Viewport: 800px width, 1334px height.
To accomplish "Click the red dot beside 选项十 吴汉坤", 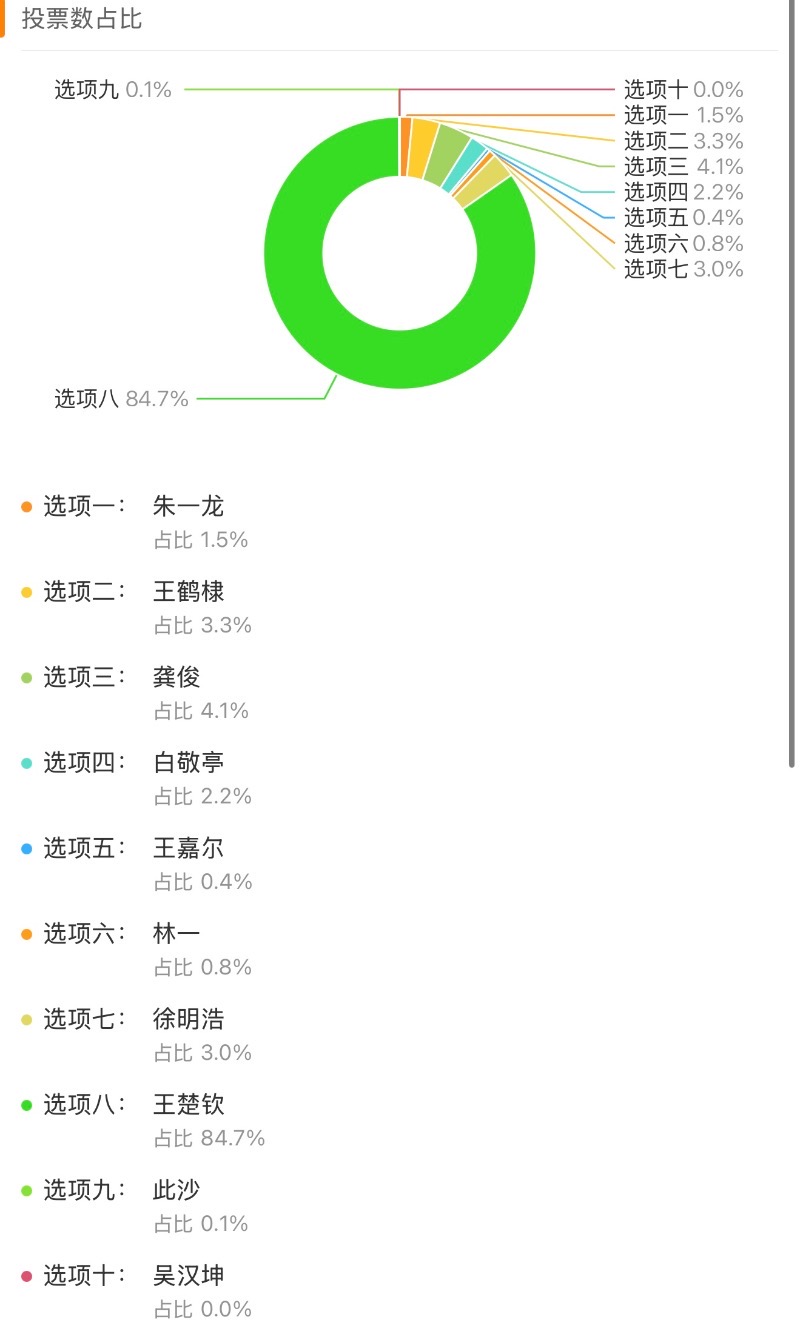I will point(27,1276).
